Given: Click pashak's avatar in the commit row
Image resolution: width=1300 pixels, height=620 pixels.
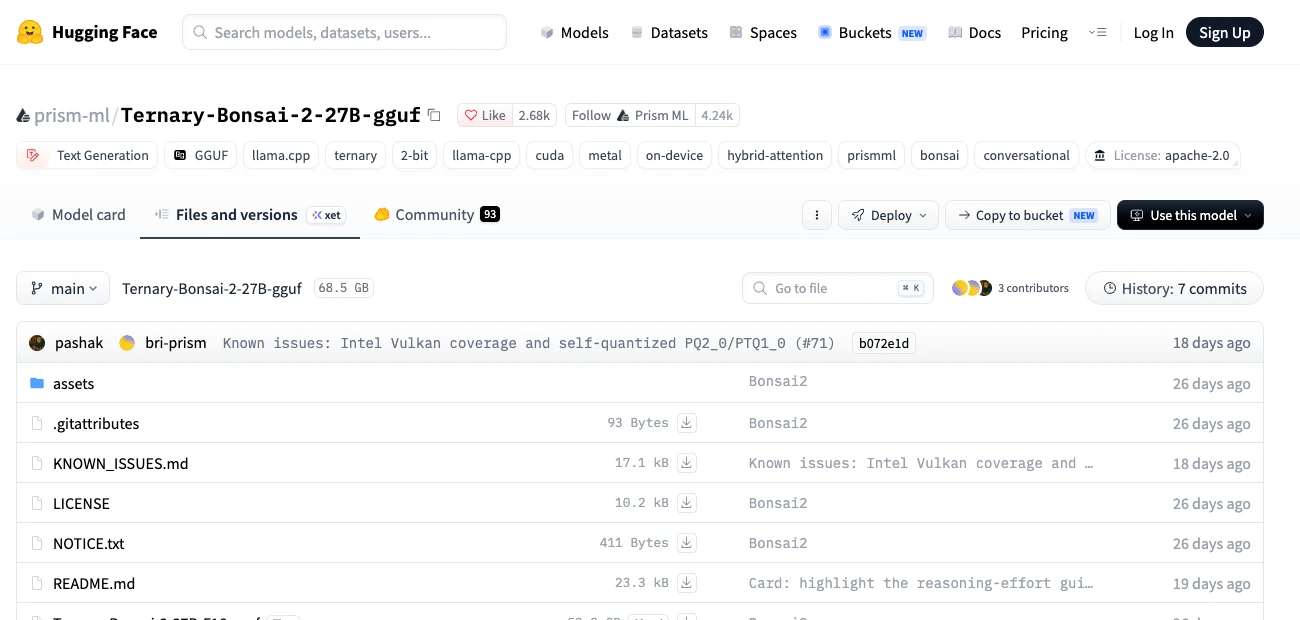Looking at the screenshot, I should coord(37,343).
